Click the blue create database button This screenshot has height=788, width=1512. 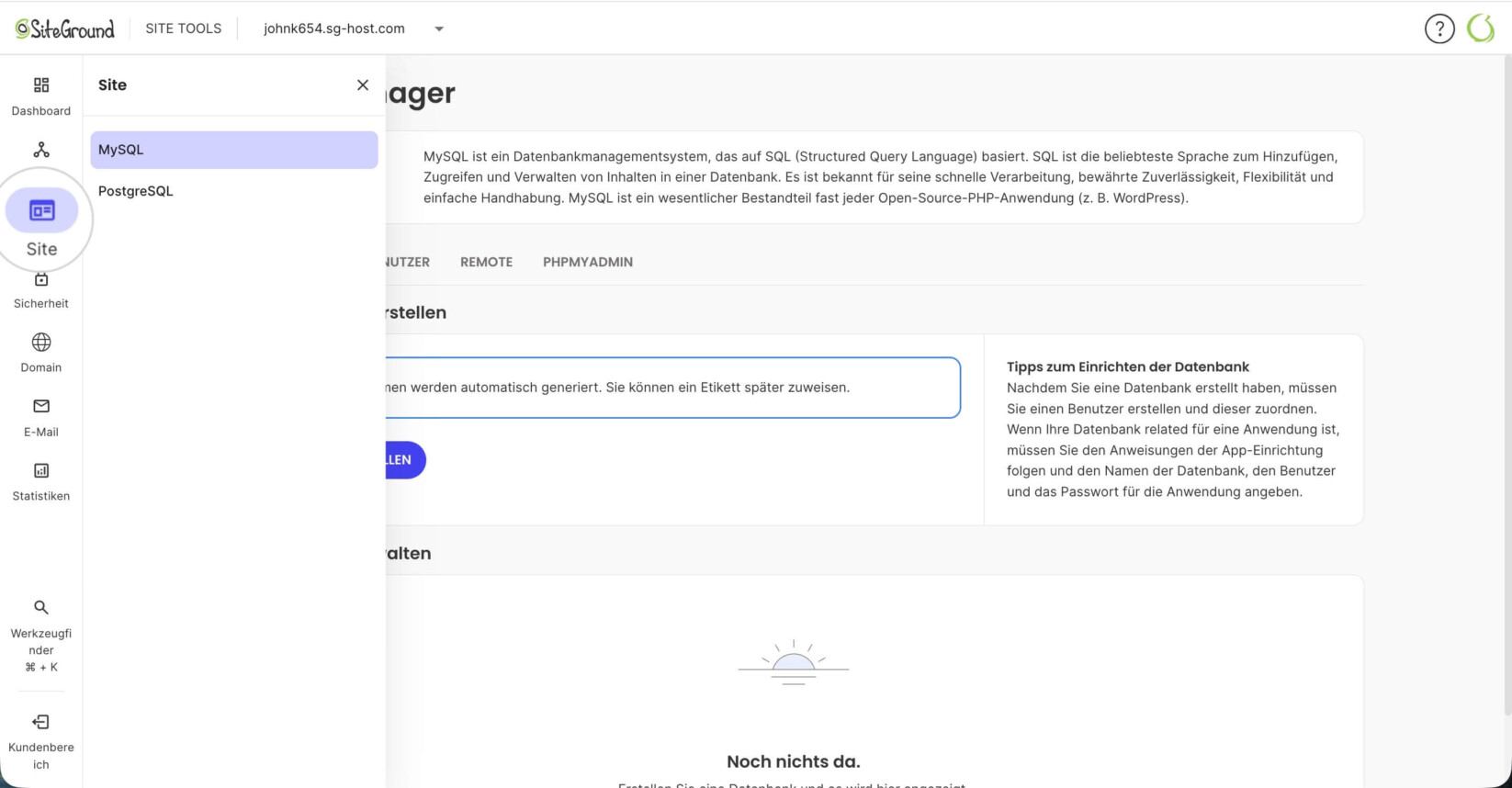point(405,460)
